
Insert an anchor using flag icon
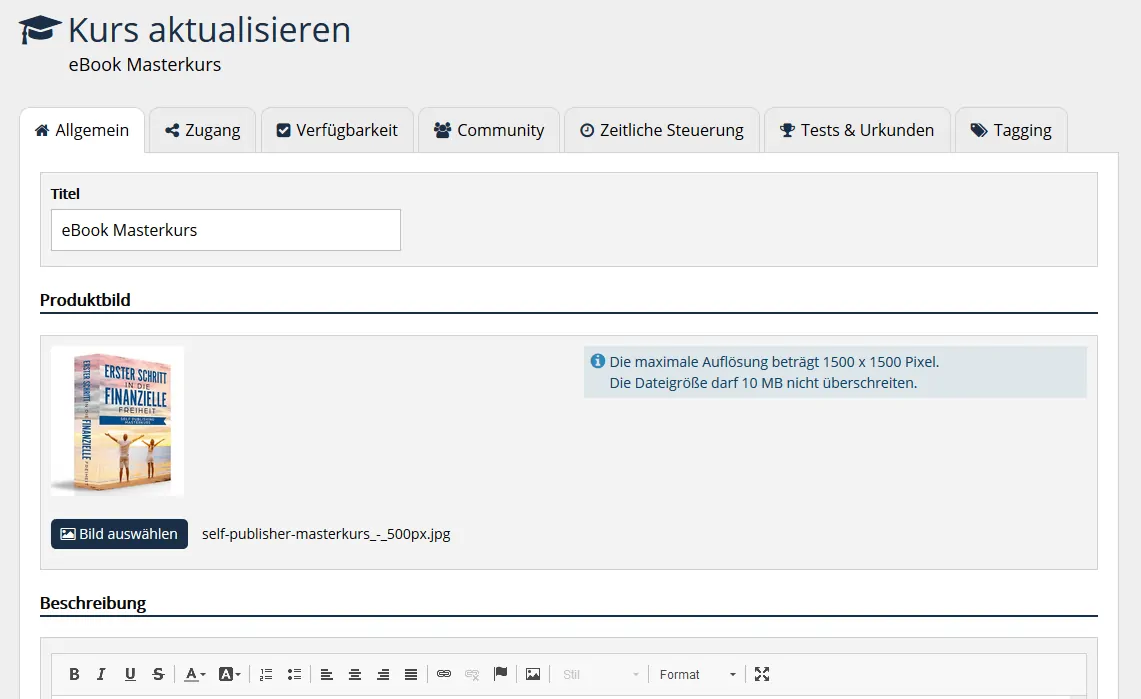500,674
